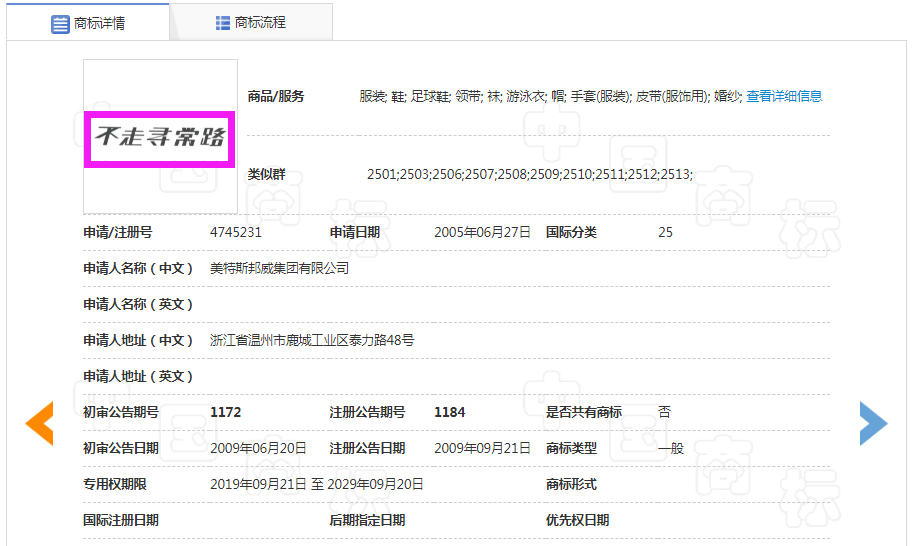The width and height of the screenshot is (913, 546).
Task: Click applicant name 美特斯邦威集团有限公司
Action: click(x=279, y=268)
